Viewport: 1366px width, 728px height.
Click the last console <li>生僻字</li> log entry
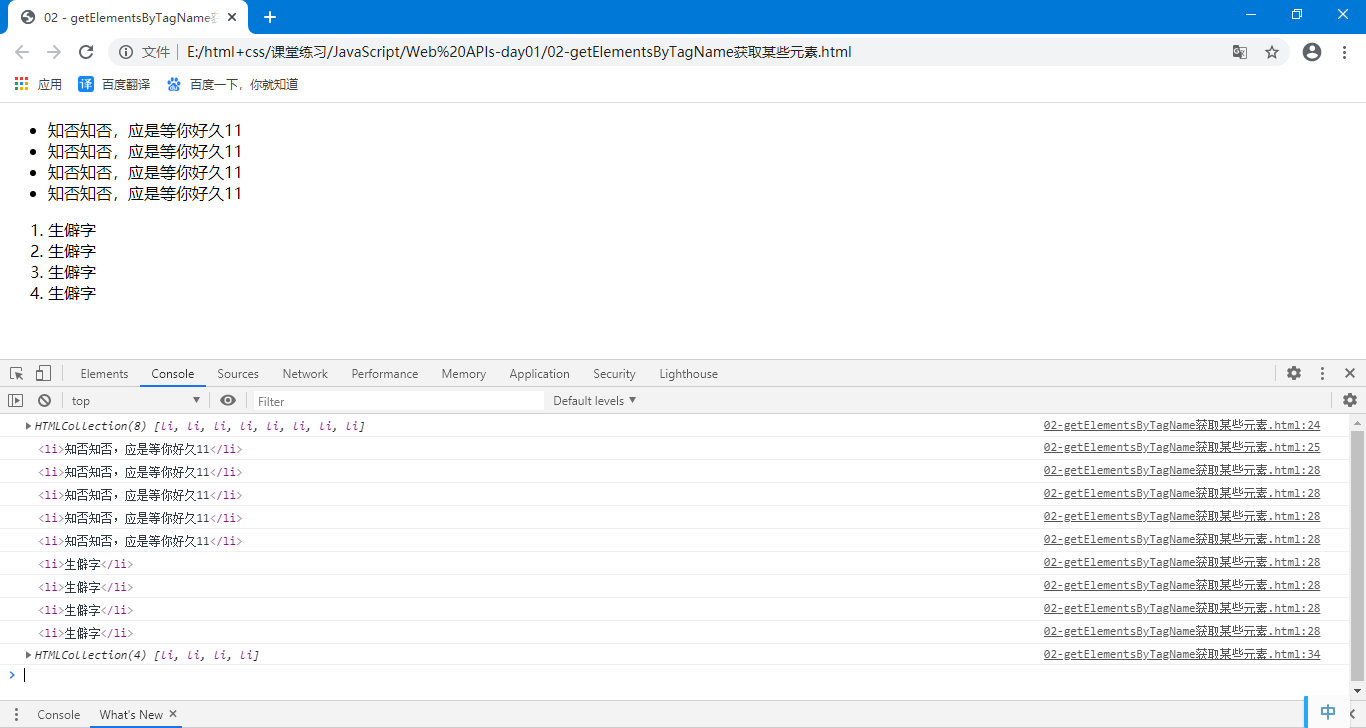coord(85,633)
